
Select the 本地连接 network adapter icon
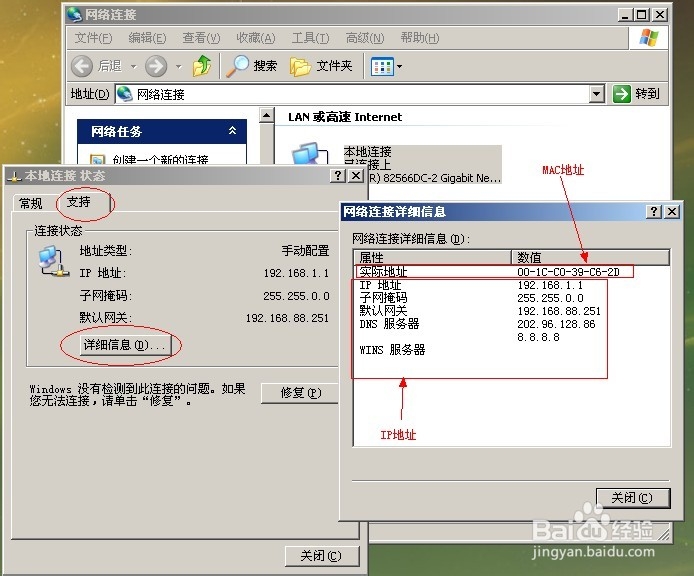tap(310, 153)
